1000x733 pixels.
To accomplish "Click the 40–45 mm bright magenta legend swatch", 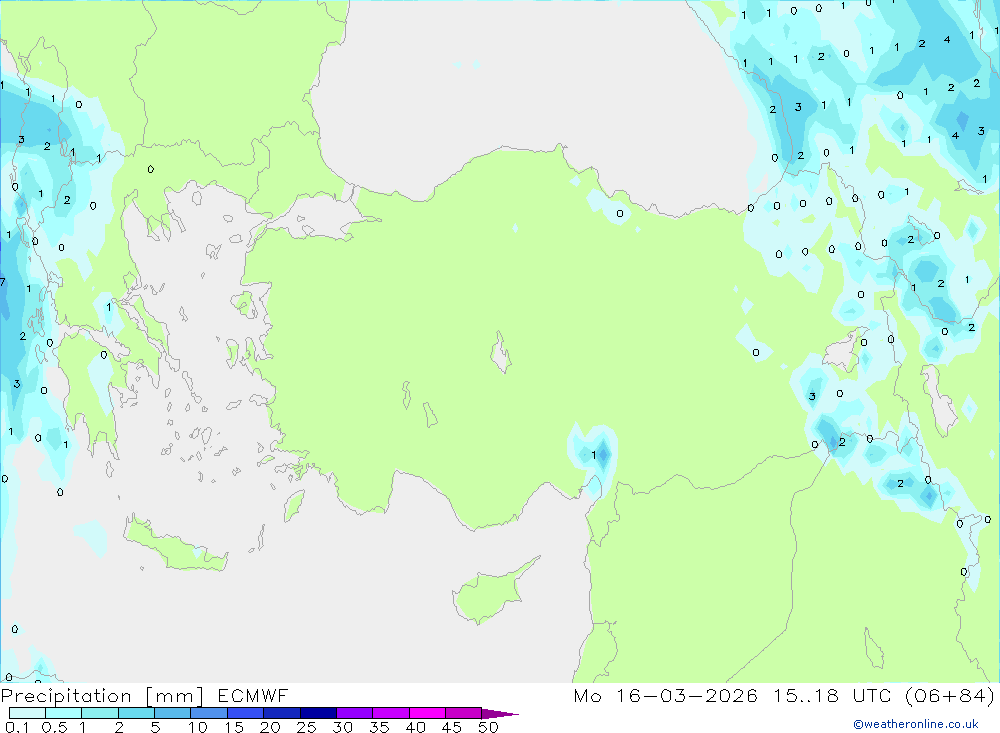I will 427,713.
